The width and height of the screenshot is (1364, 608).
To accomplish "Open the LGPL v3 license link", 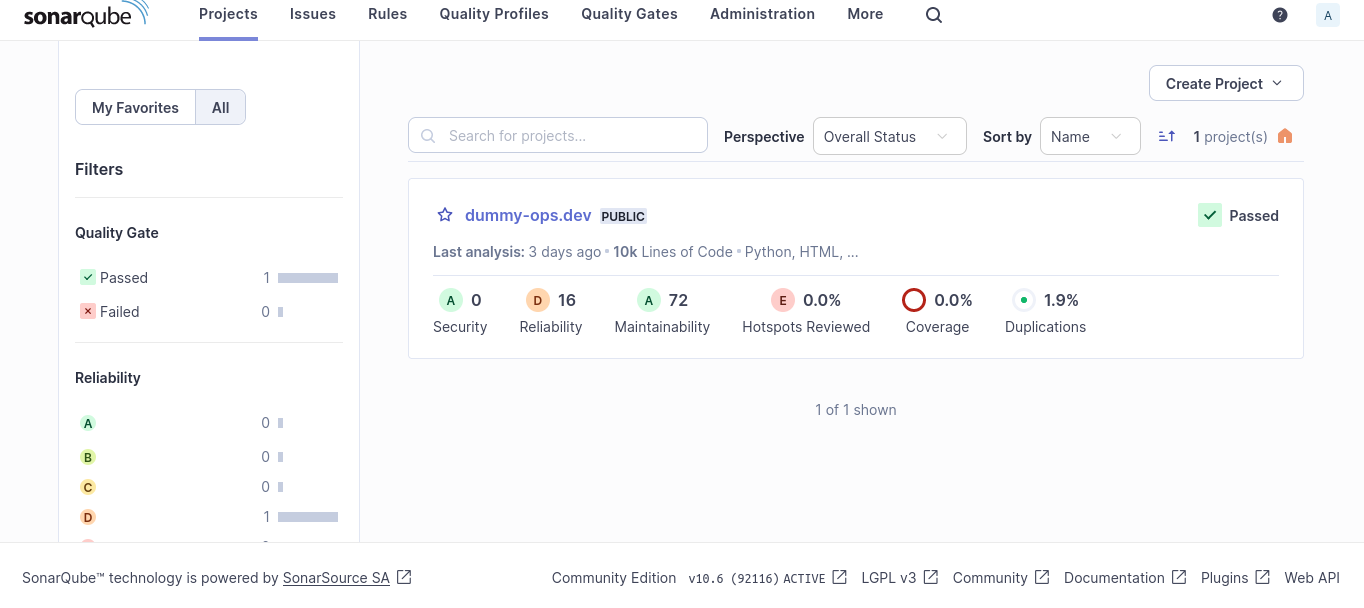I will (889, 578).
